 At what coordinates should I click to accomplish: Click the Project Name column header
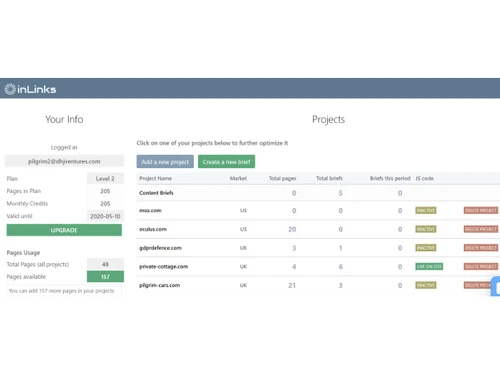coord(155,178)
